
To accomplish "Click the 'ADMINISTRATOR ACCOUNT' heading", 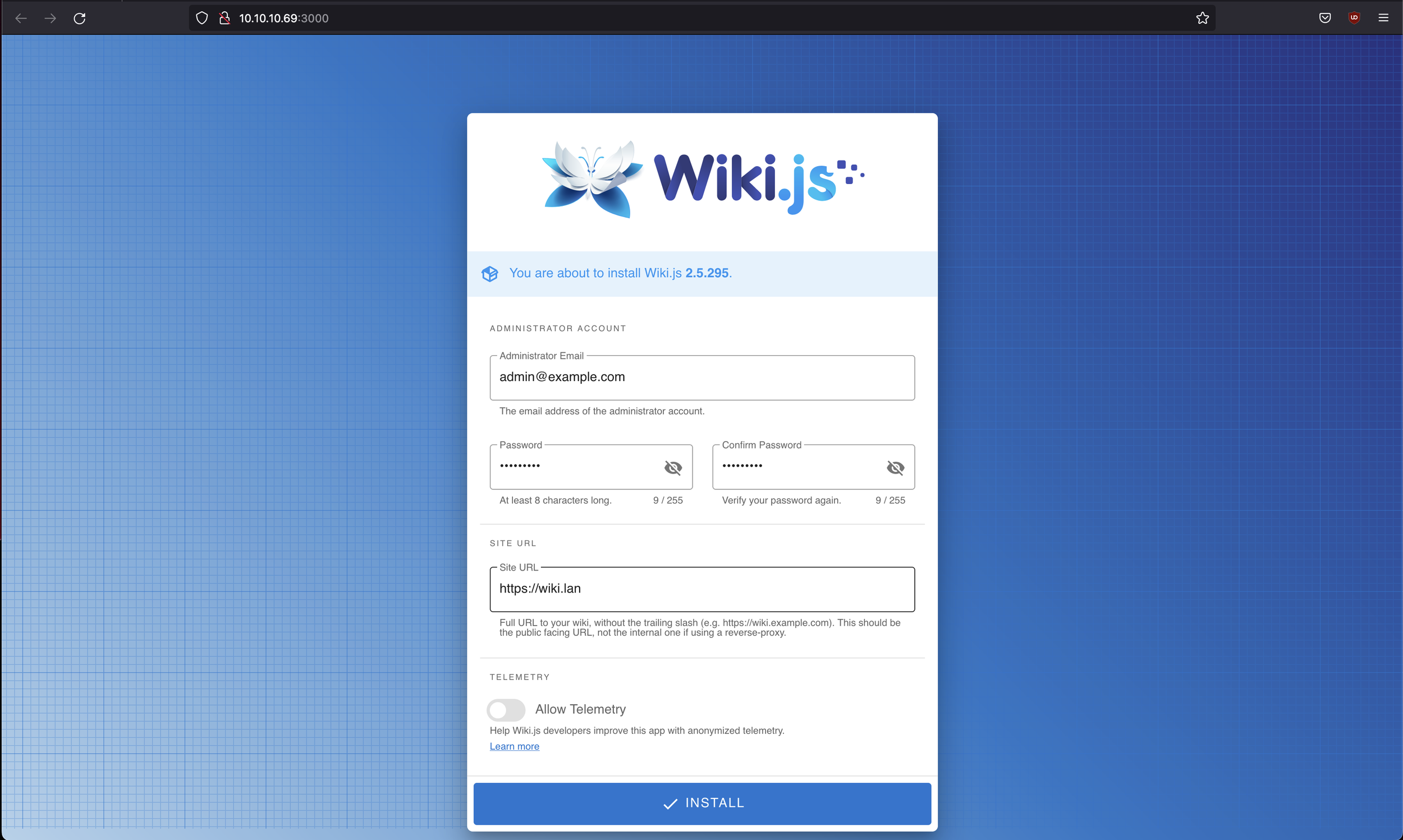I will pyautogui.click(x=558, y=328).
